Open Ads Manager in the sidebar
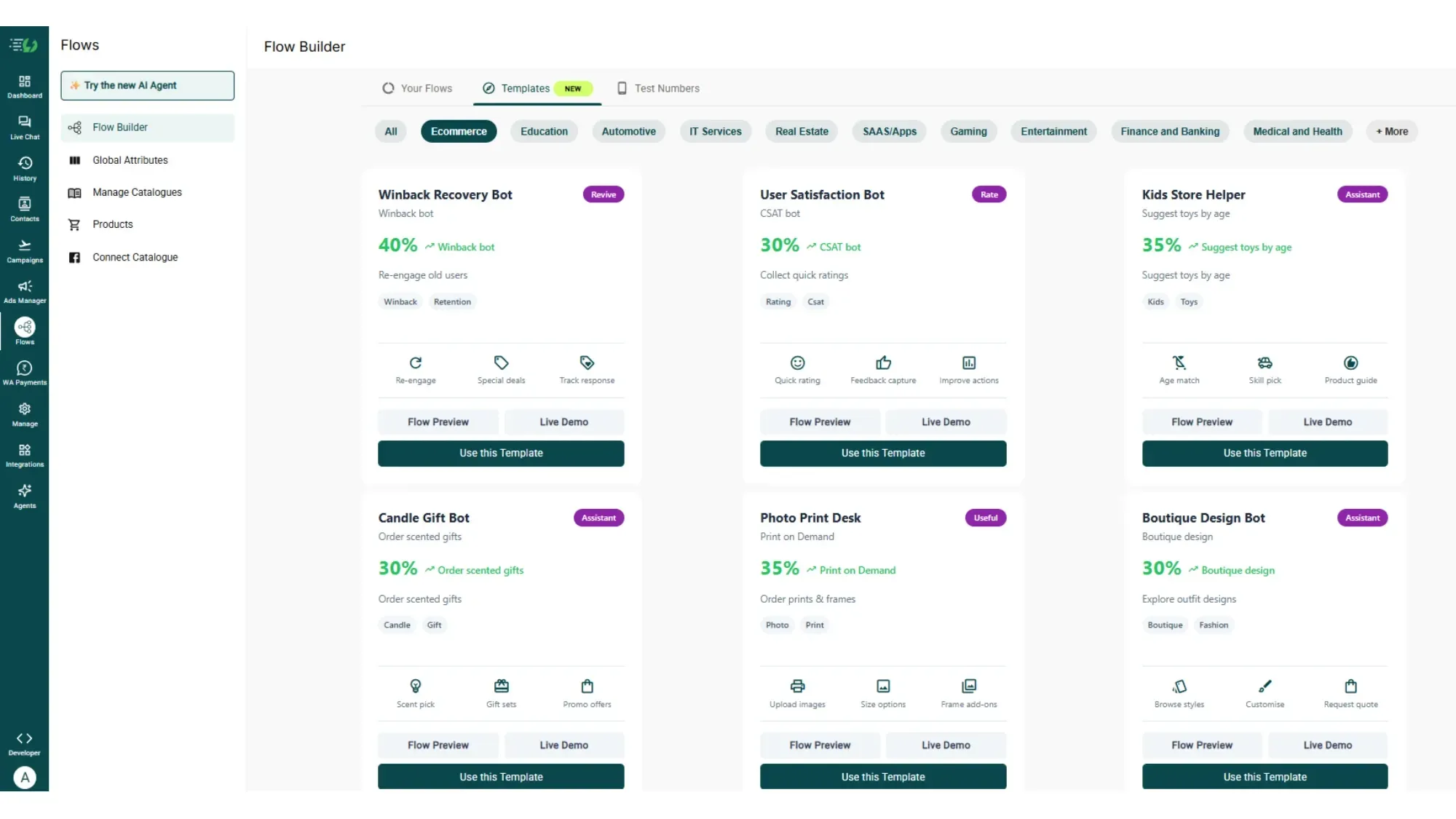 coord(25,292)
